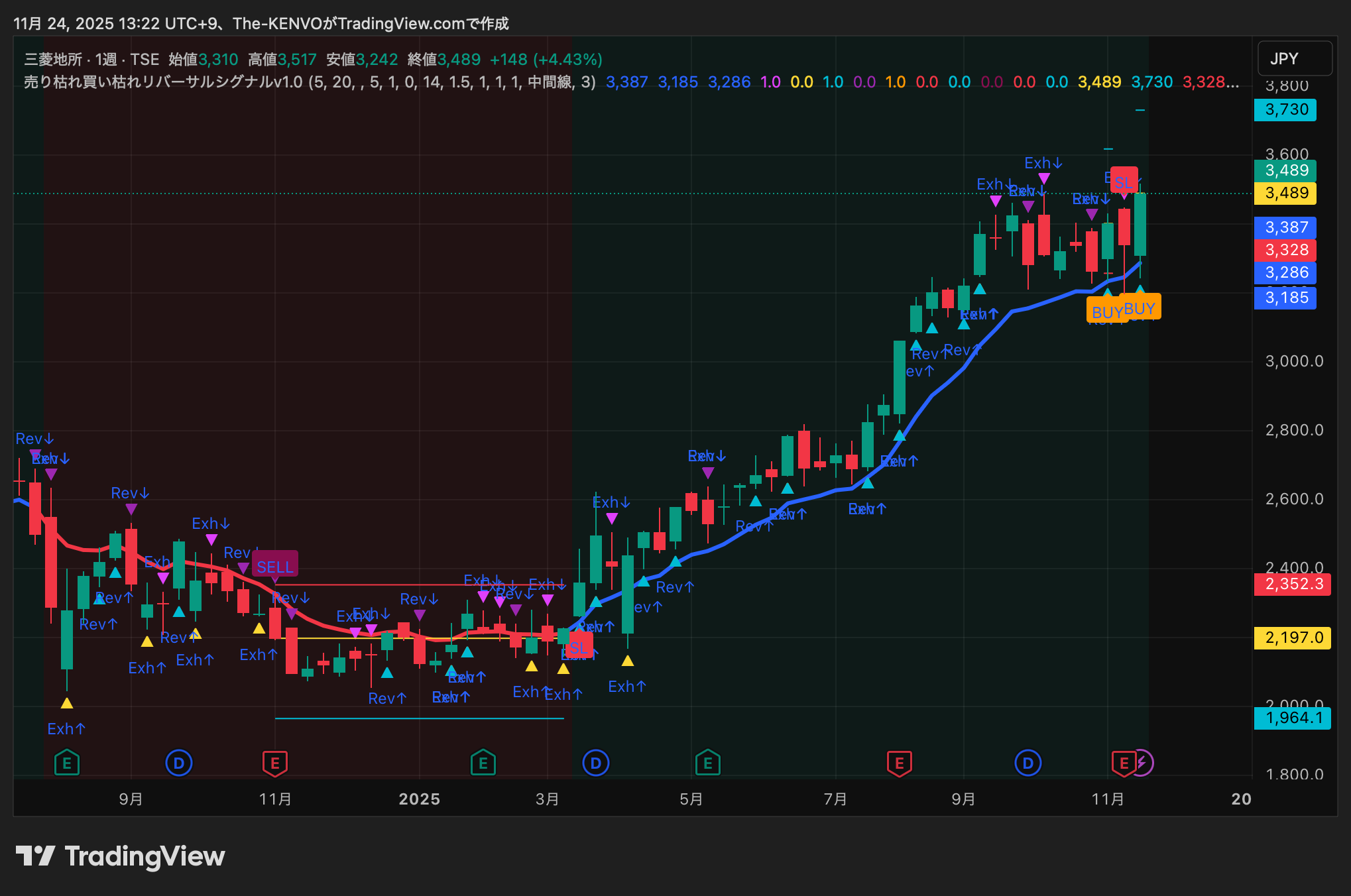Click the red 2,352.3 price label
Image resolution: width=1351 pixels, height=896 pixels.
pos(1292,584)
